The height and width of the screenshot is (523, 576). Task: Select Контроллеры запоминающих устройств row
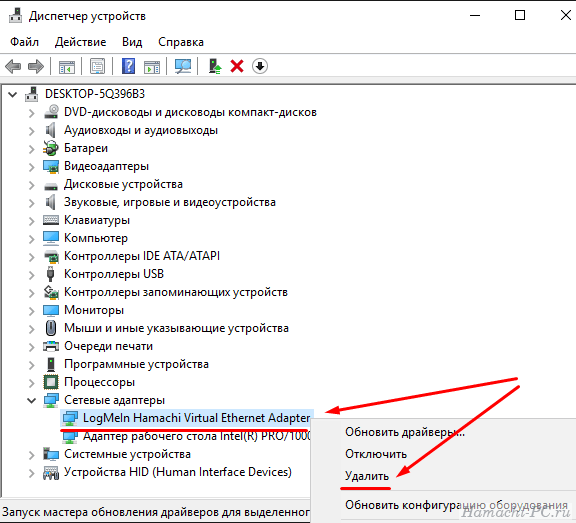coord(176,292)
